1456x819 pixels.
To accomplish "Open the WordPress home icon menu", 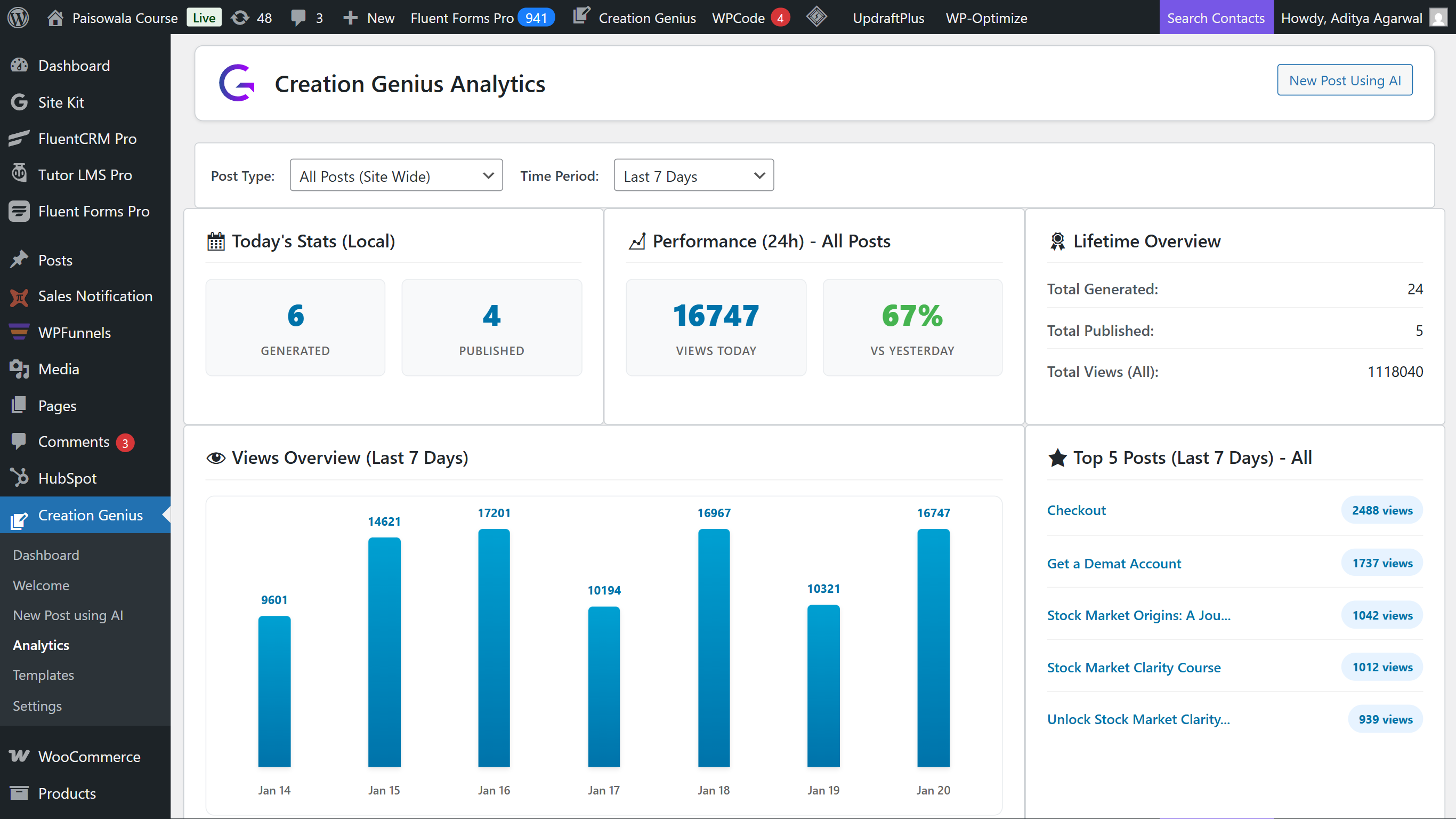I will coord(55,18).
